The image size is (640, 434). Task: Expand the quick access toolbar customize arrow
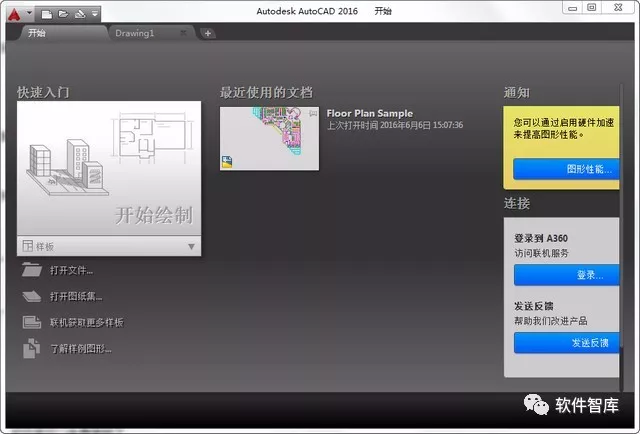[x=95, y=14]
